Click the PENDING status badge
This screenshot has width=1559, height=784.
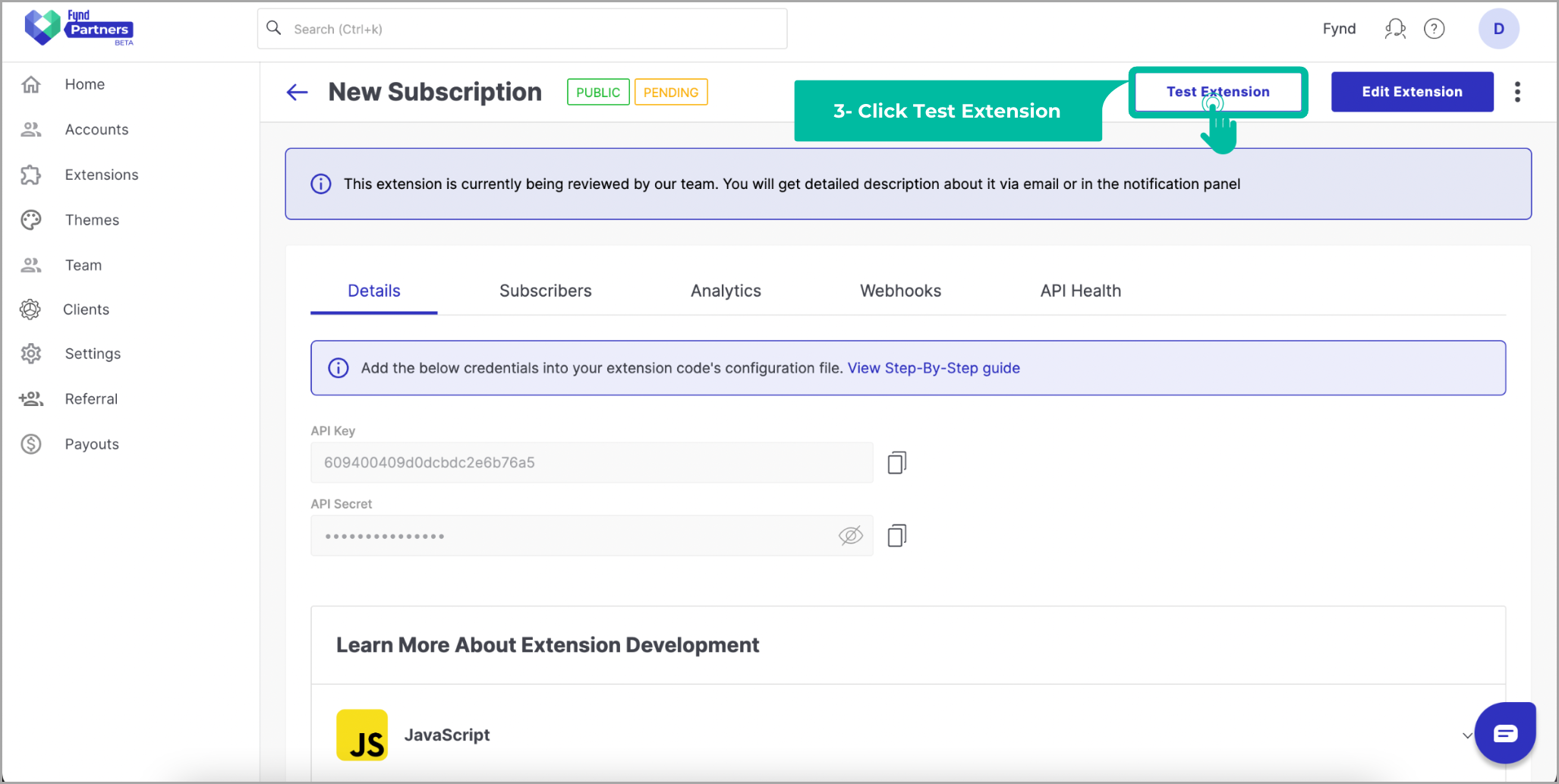click(671, 92)
